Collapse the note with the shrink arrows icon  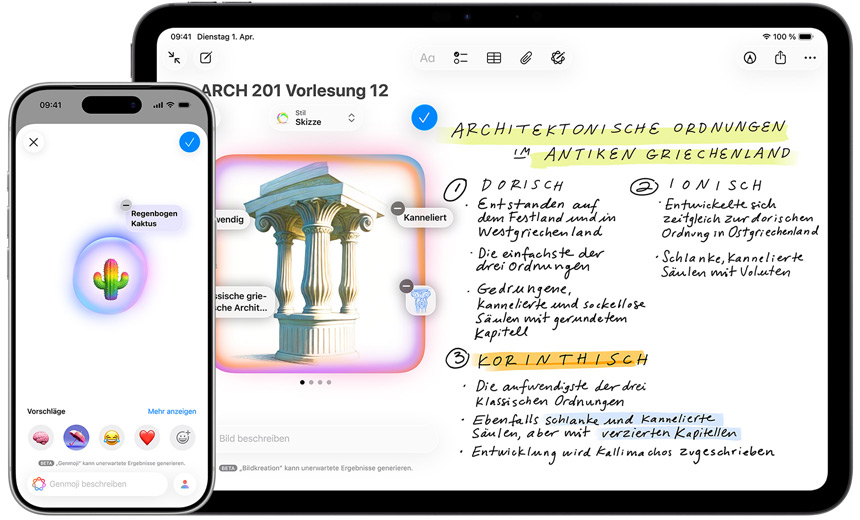click(175, 58)
